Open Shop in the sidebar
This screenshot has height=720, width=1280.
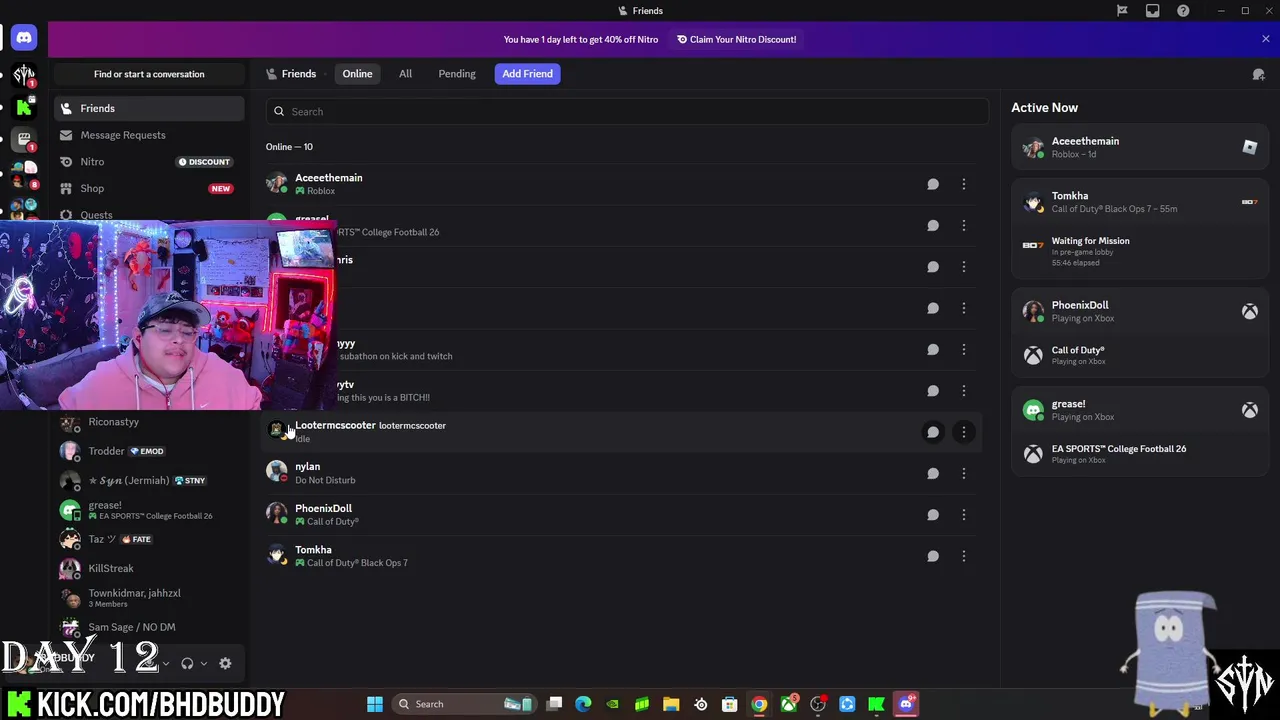[x=149, y=188]
